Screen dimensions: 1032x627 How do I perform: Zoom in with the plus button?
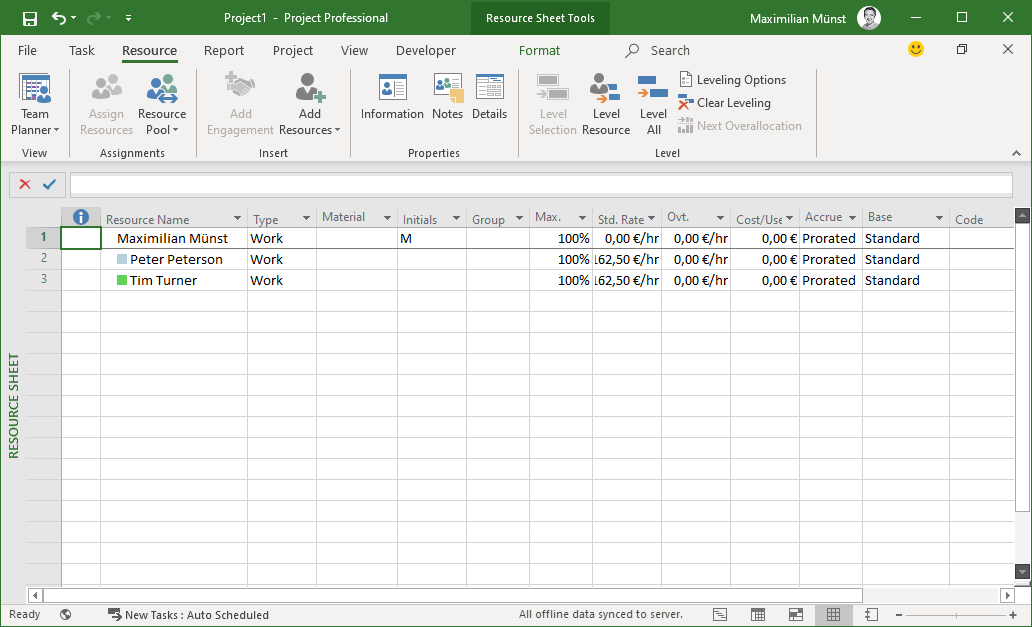(x=1013, y=614)
